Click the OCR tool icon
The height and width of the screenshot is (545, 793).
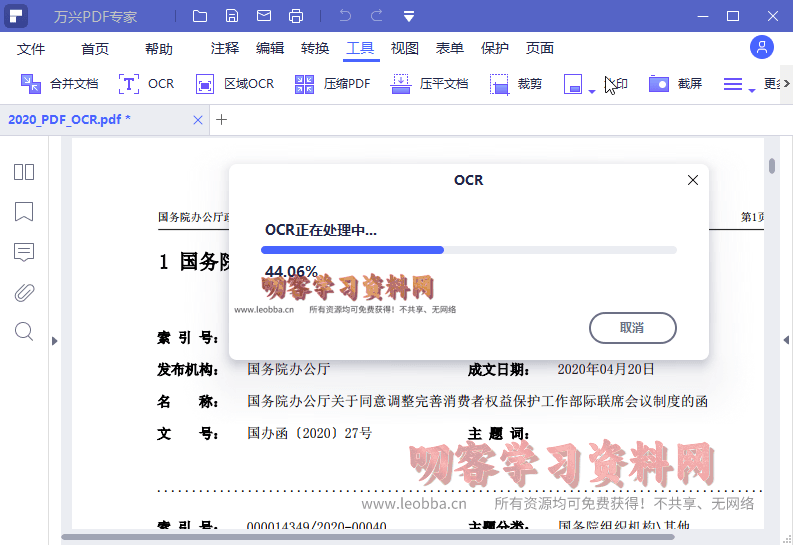pyautogui.click(x=129, y=84)
